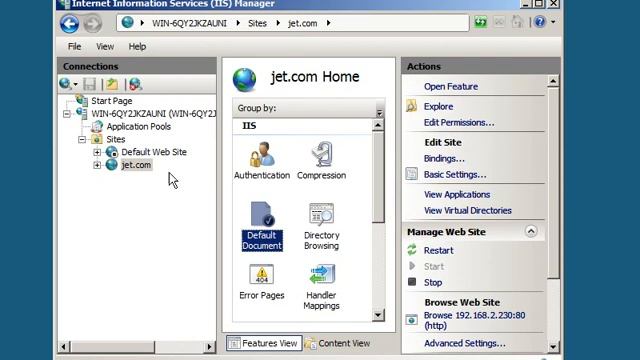Click the globe icon in the address bar
Screen dimensions: 640x360
pyautogui.click(x=127, y=22)
